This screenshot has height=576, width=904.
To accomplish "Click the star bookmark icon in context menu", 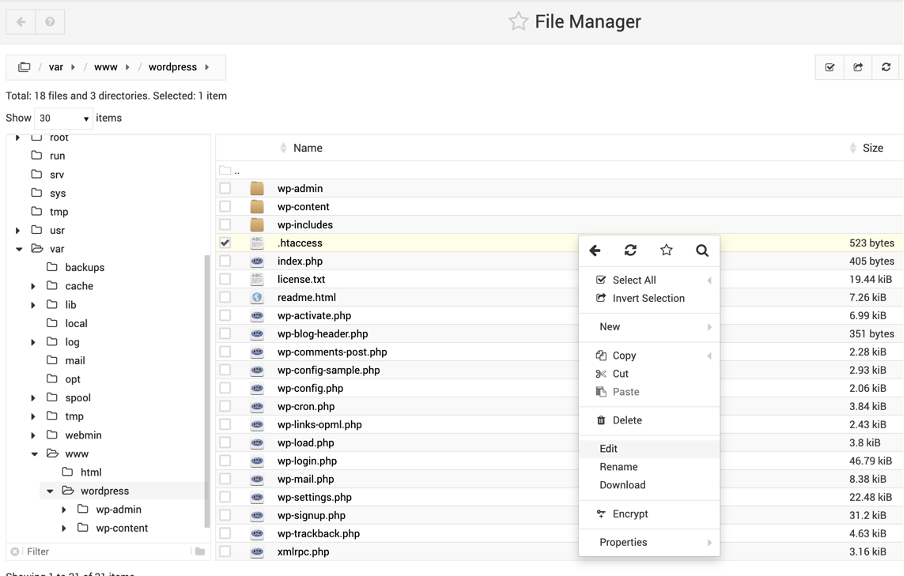I will [x=666, y=250].
